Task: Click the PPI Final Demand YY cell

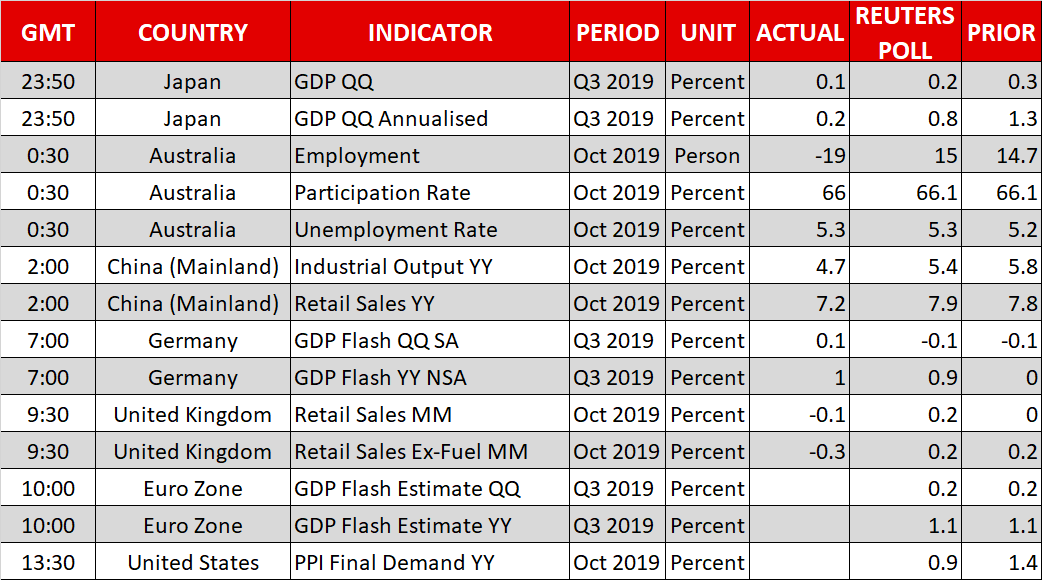Action: tap(394, 563)
